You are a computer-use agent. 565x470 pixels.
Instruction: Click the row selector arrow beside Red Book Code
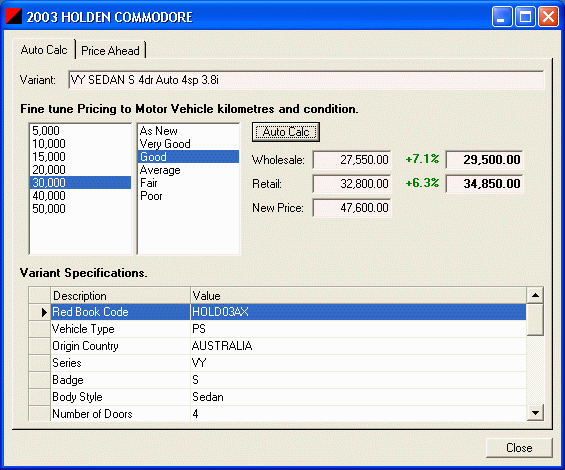(x=40, y=312)
